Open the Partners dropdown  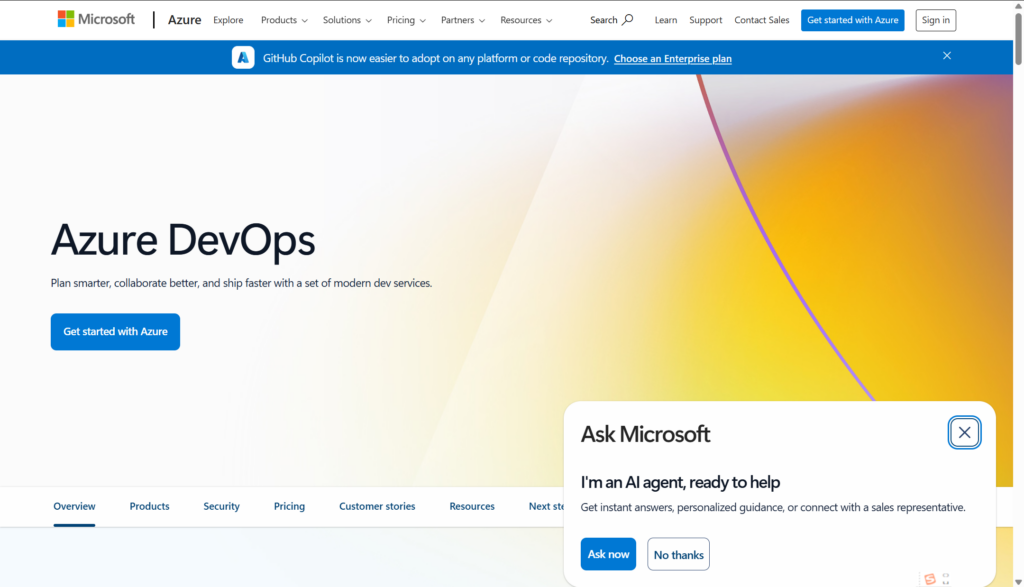click(x=463, y=19)
